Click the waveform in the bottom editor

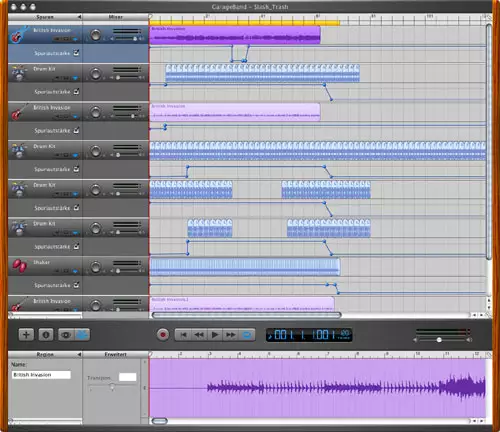click(318, 388)
